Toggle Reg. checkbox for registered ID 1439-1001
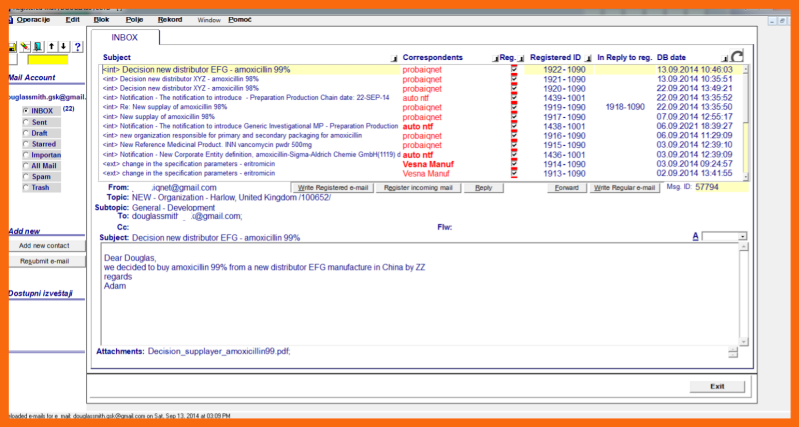The height and width of the screenshot is (427, 799). click(x=514, y=98)
